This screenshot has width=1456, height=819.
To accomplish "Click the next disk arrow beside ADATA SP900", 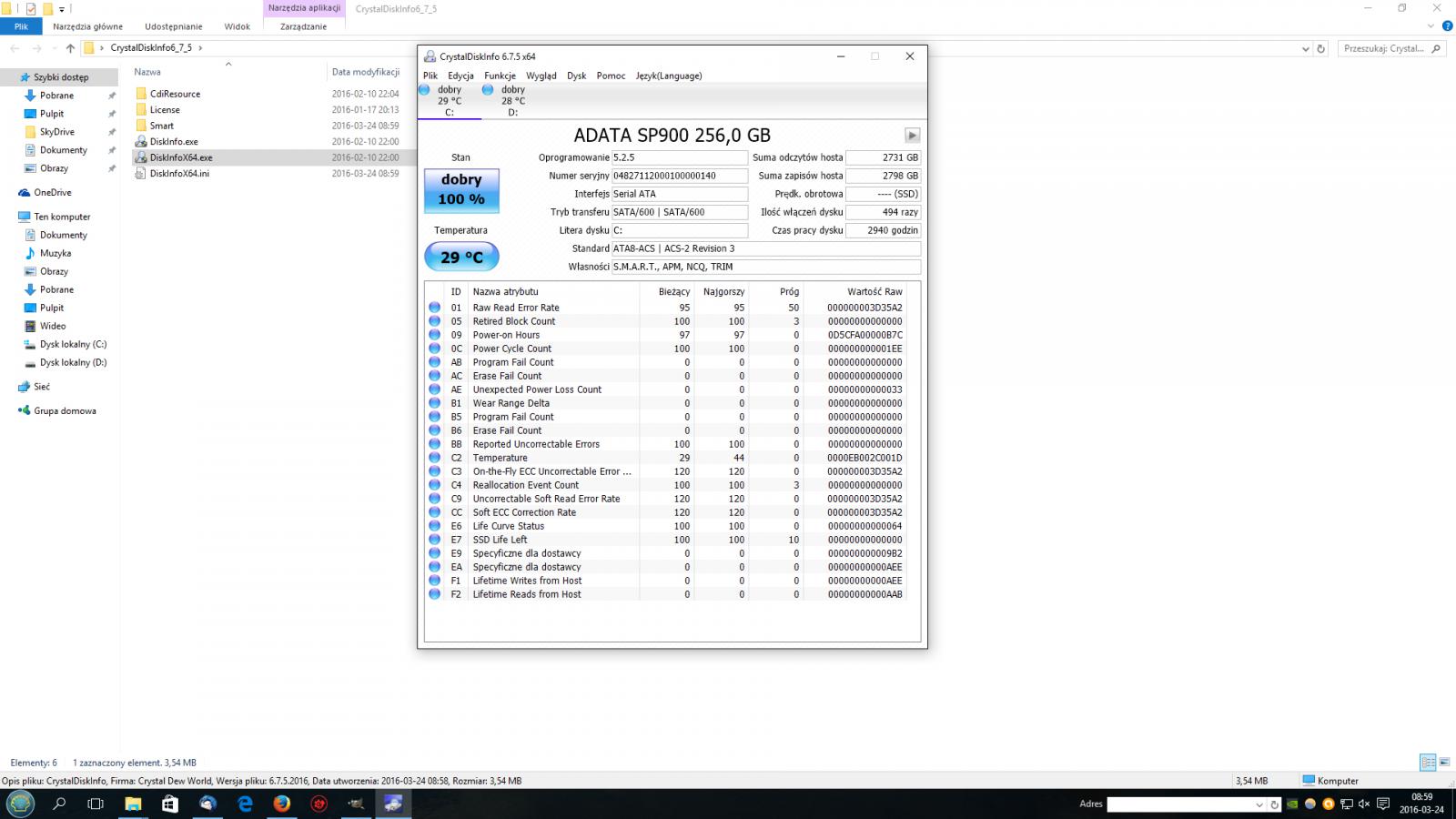I will pyautogui.click(x=912, y=135).
